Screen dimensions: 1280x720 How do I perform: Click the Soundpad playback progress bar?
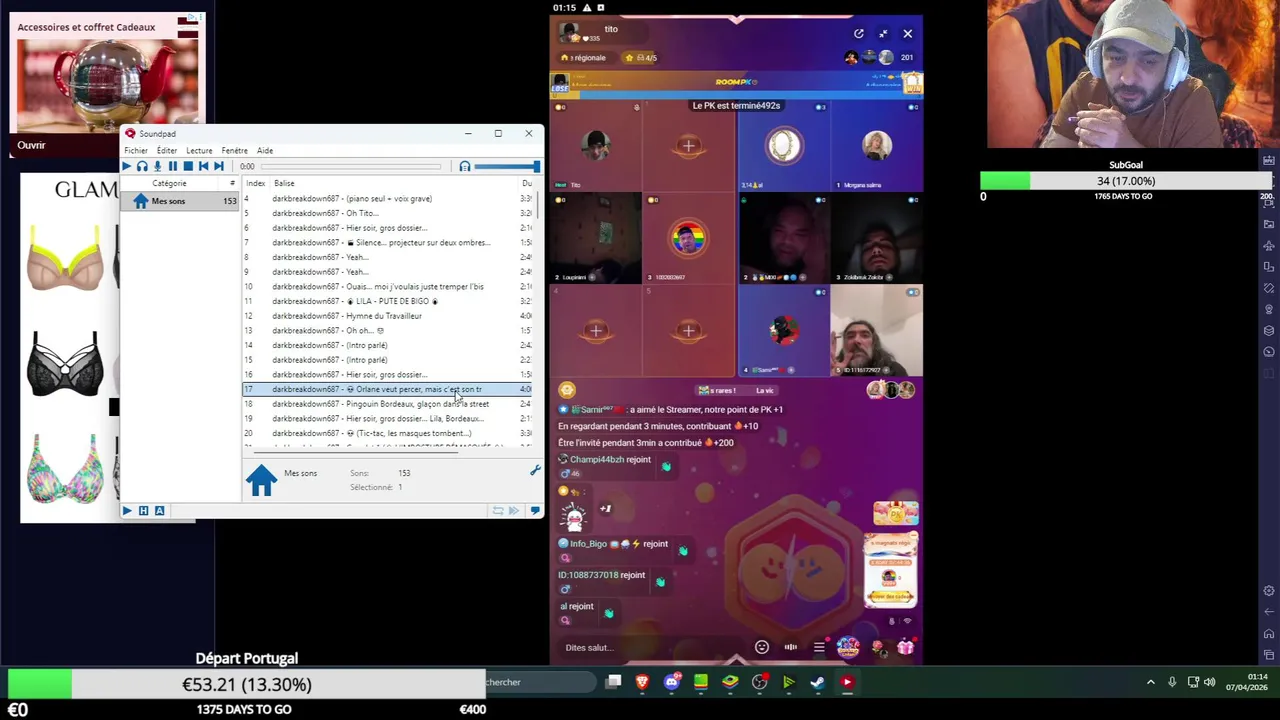[350, 166]
